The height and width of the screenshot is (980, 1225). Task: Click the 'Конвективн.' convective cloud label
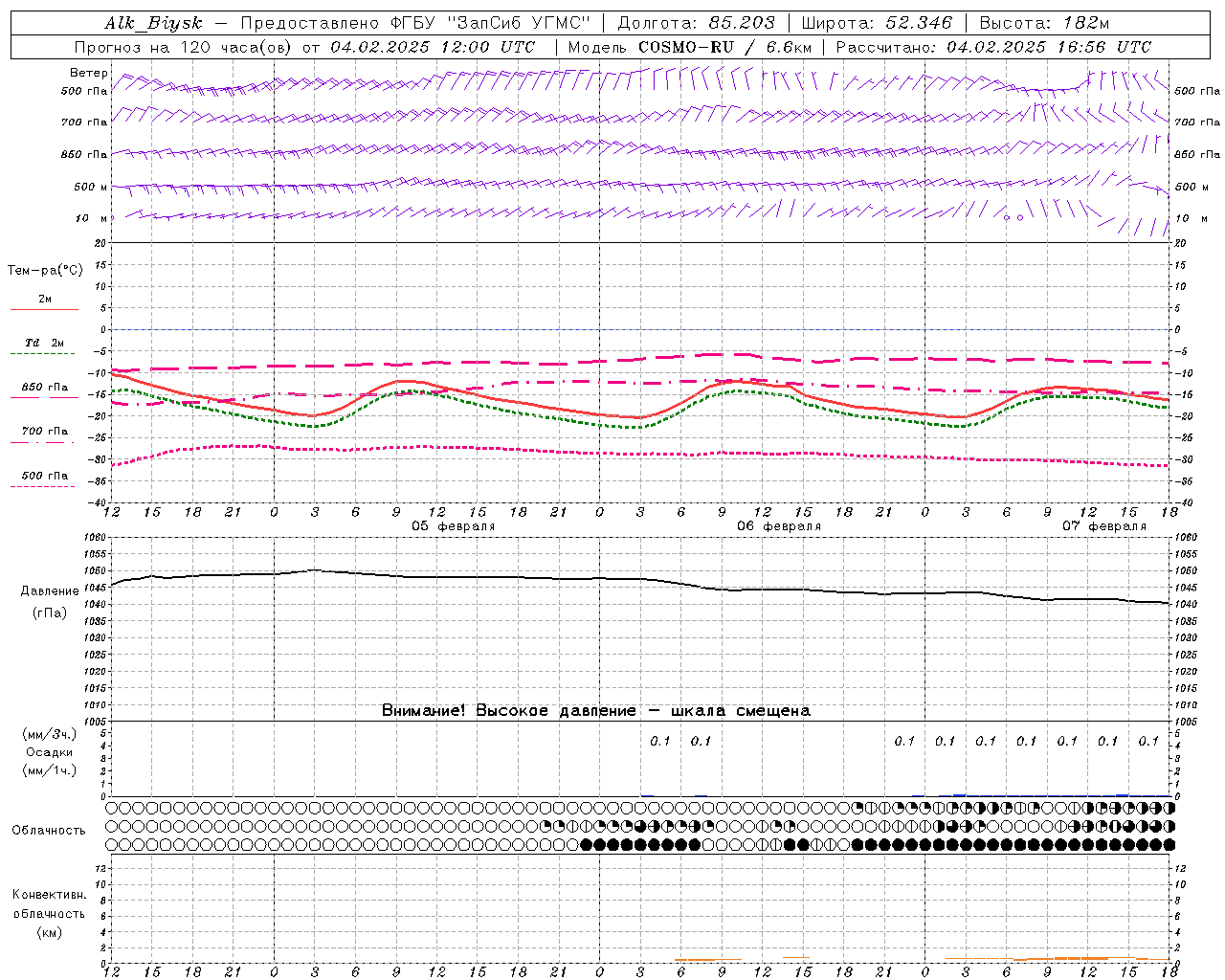pyautogui.click(x=49, y=894)
